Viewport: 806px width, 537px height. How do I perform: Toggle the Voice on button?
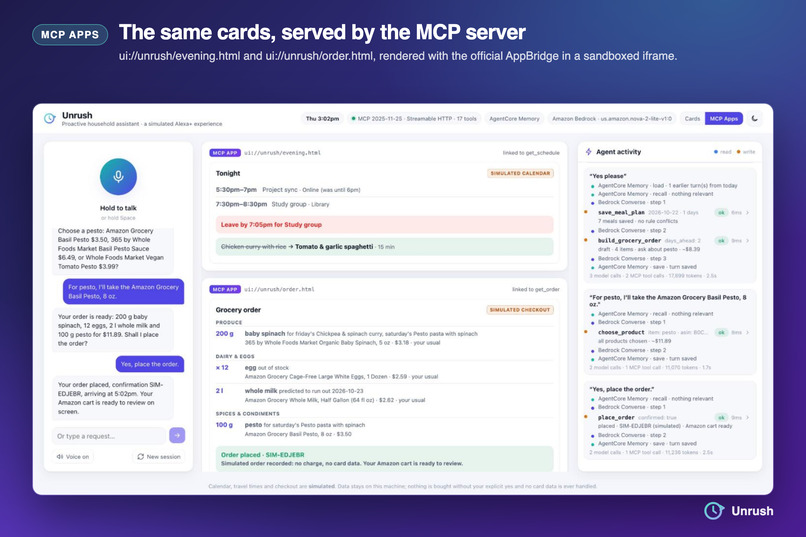(72, 456)
